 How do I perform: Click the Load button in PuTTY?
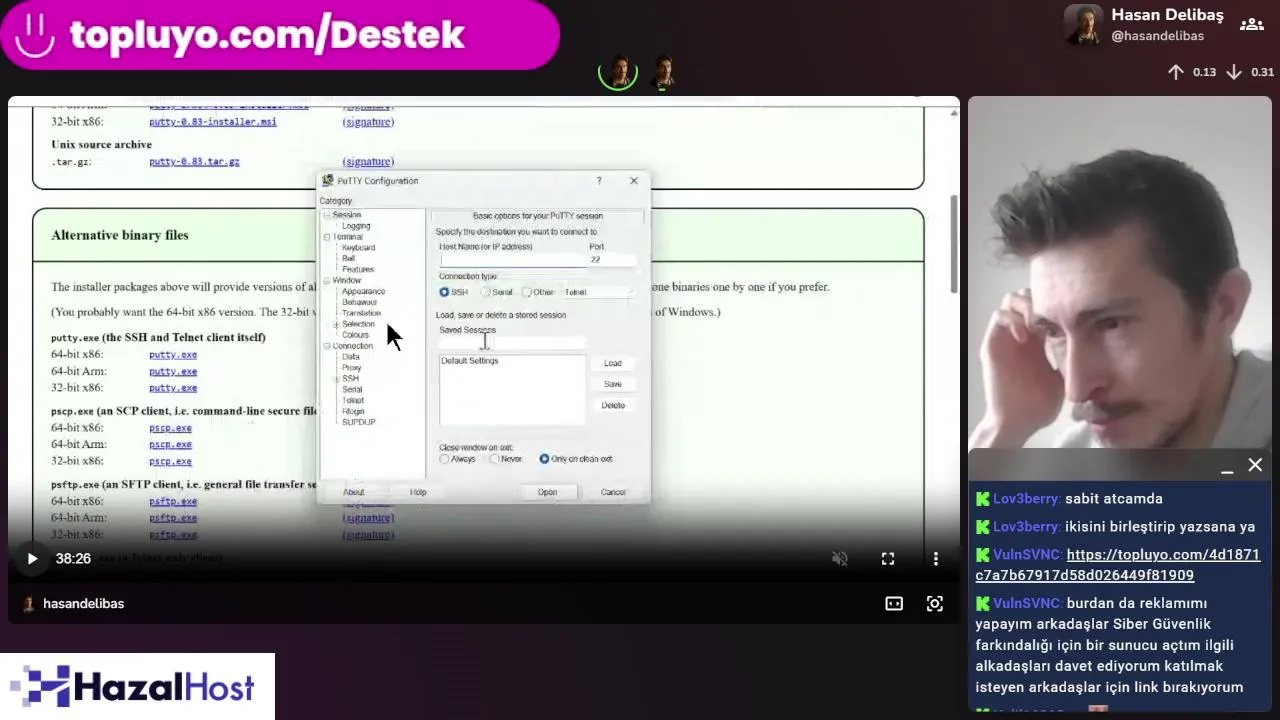(x=613, y=364)
